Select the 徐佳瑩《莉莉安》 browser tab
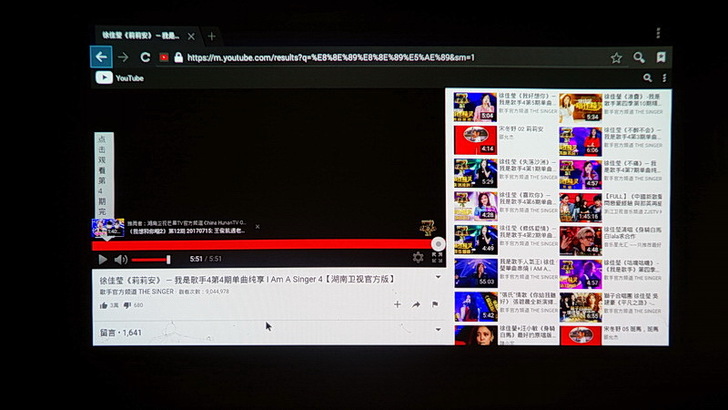The width and height of the screenshot is (728, 410). click(140, 36)
